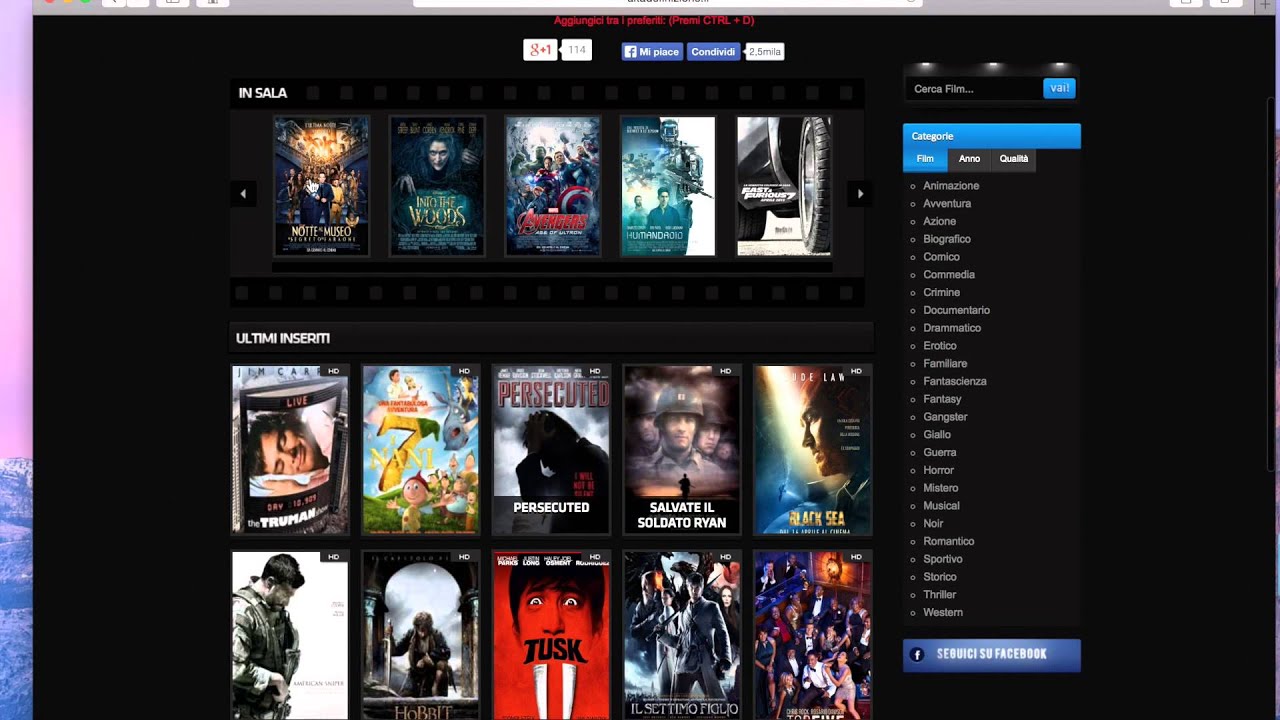Viewport: 1280px width, 720px height.
Task: Open Humandroid poster
Action: pyautogui.click(x=668, y=187)
